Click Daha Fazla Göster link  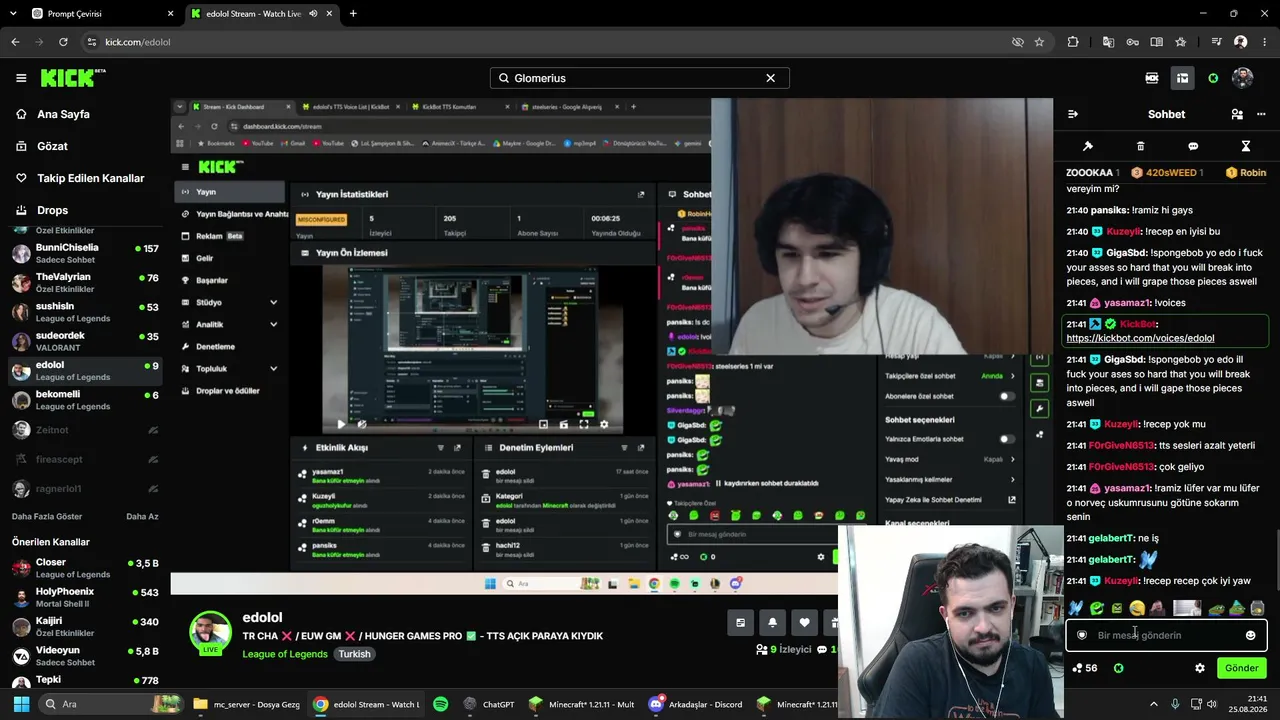47,517
